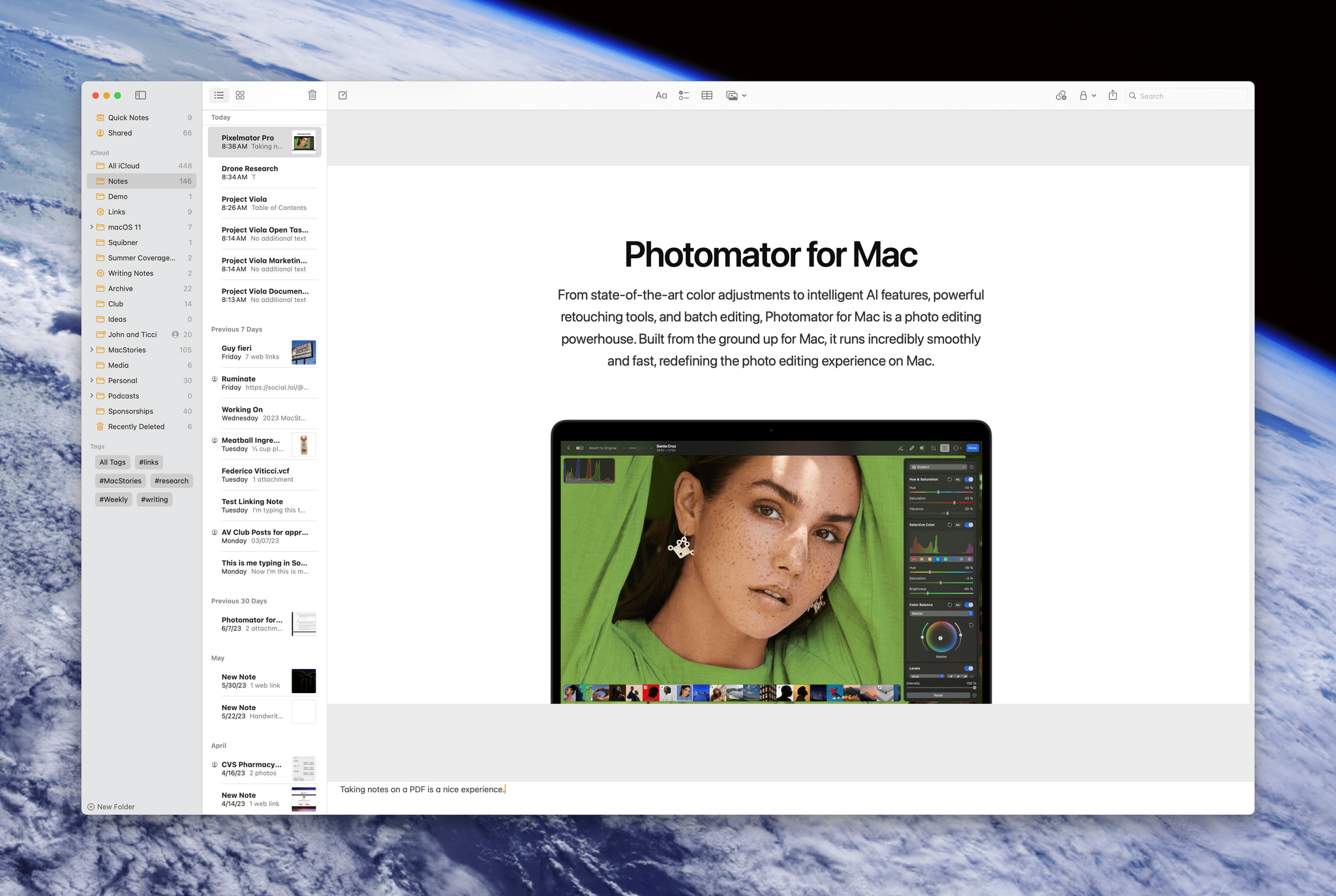The width and height of the screenshot is (1336, 896).
Task: Open the media attachment dropdown
Action: pos(736,95)
